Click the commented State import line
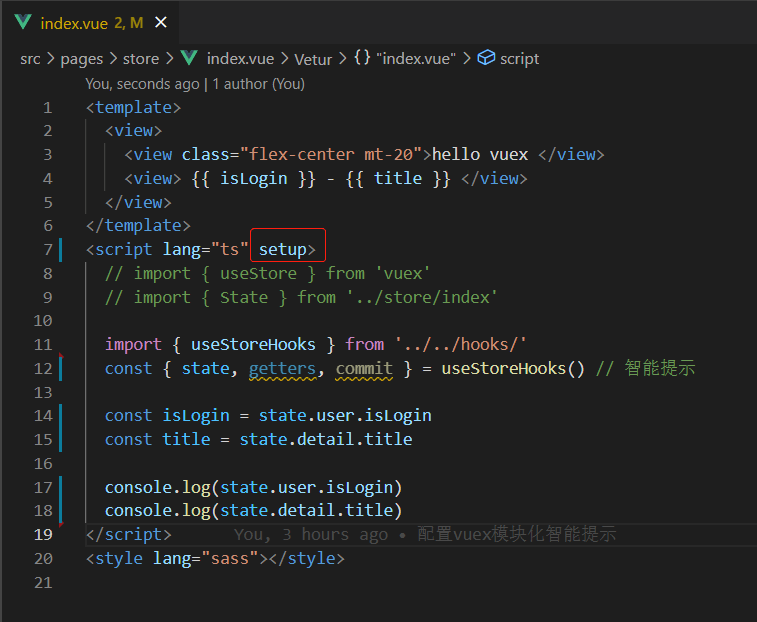The height and width of the screenshot is (622, 757). point(301,297)
